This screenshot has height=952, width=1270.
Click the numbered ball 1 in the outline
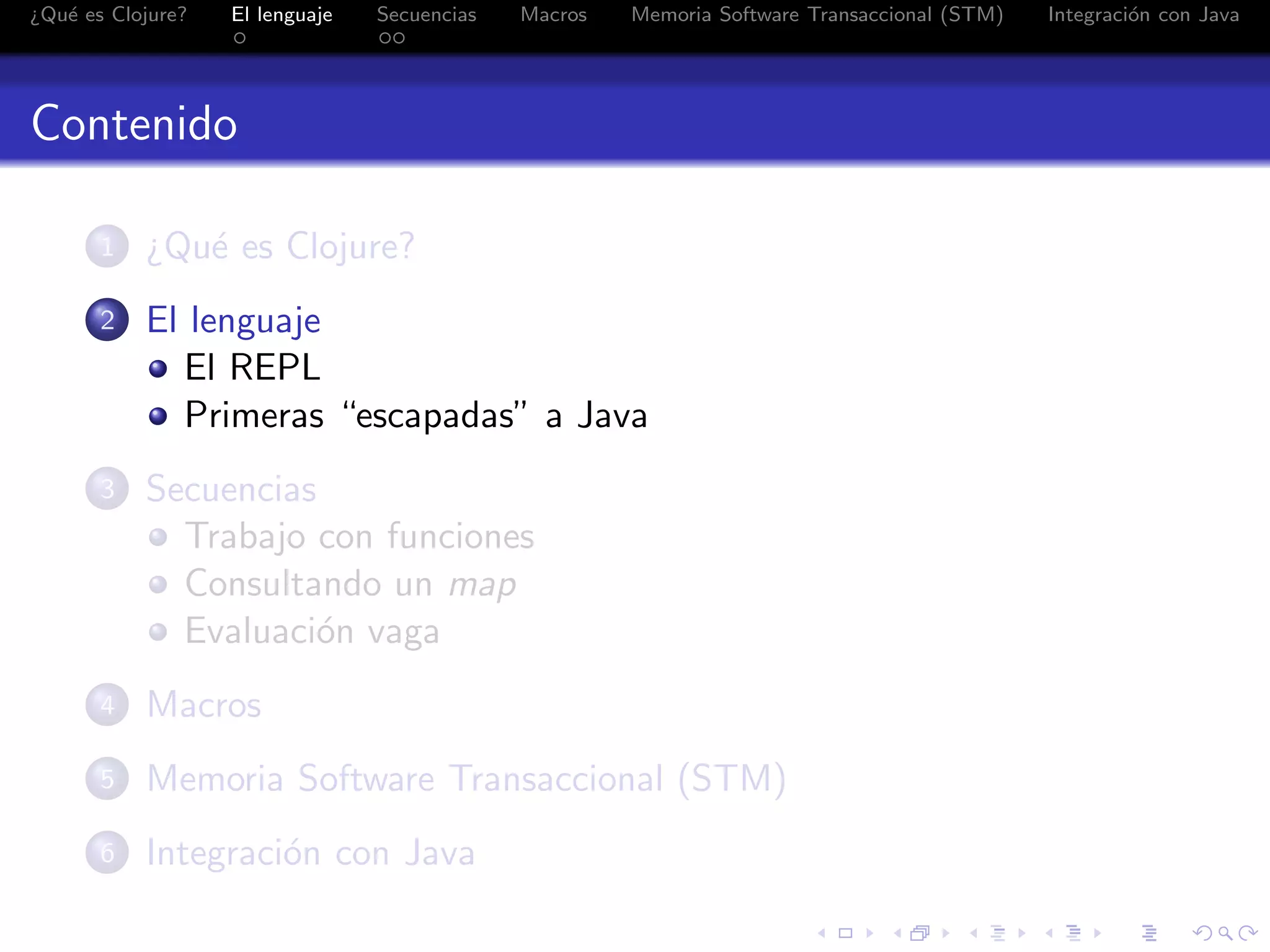pos(107,246)
